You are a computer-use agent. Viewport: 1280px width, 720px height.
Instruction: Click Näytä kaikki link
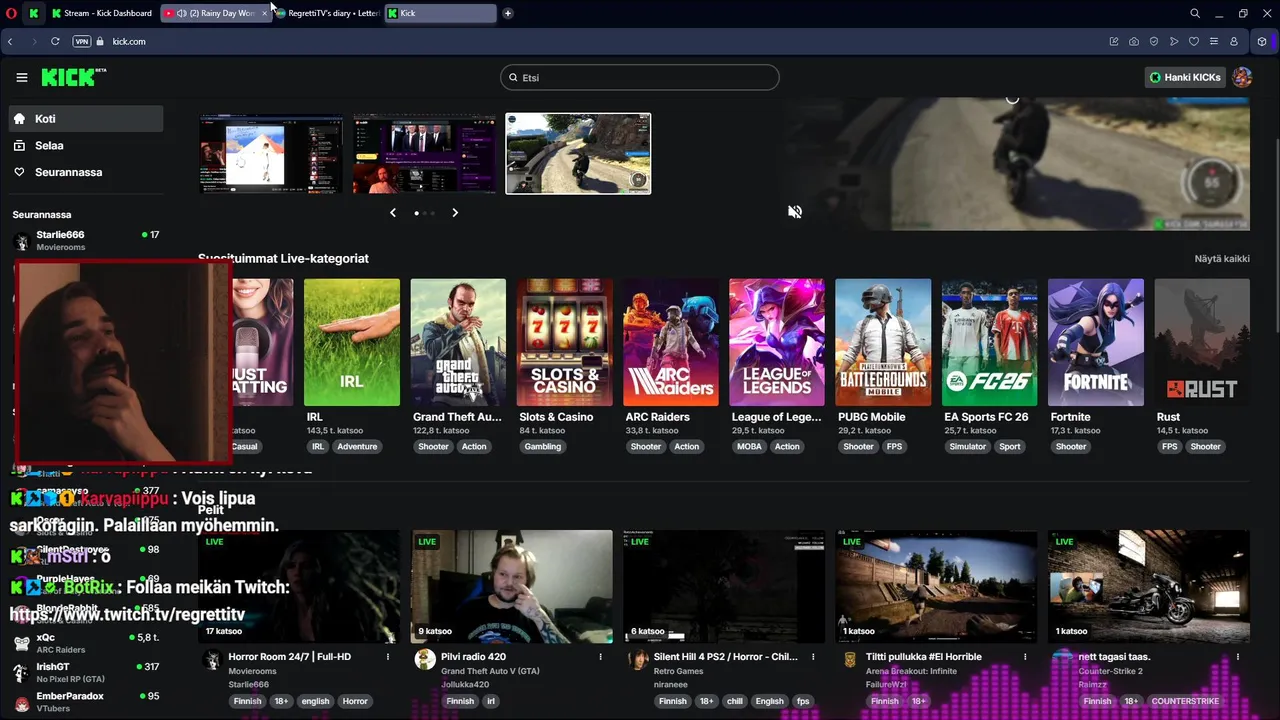pos(1222,258)
